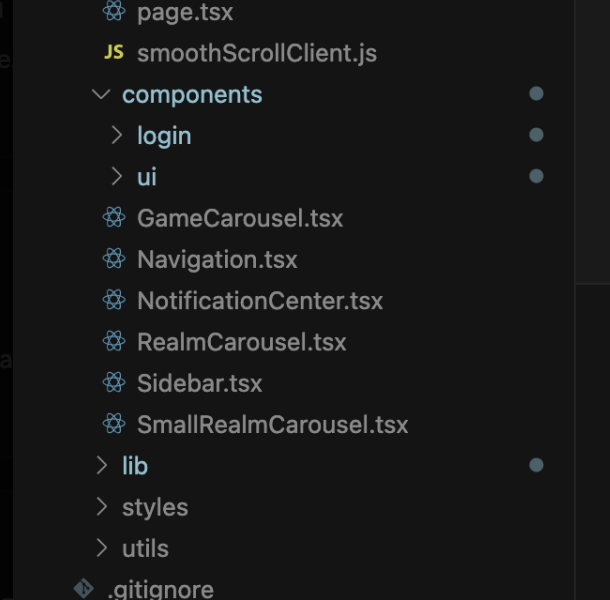Expand the utils folder chevron

(102, 548)
